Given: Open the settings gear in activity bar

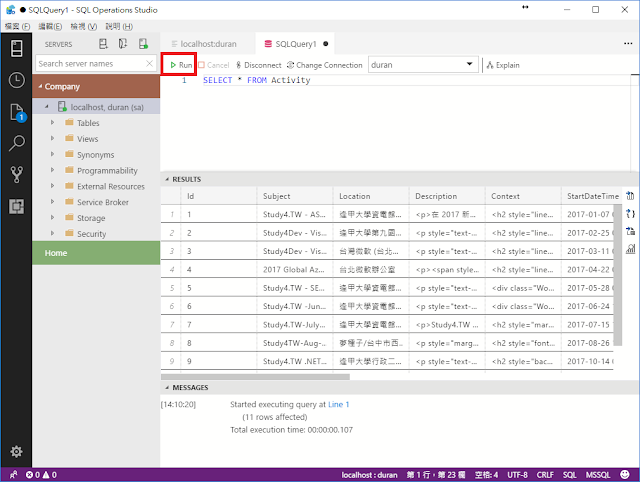Looking at the screenshot, I should pos(16,451).
